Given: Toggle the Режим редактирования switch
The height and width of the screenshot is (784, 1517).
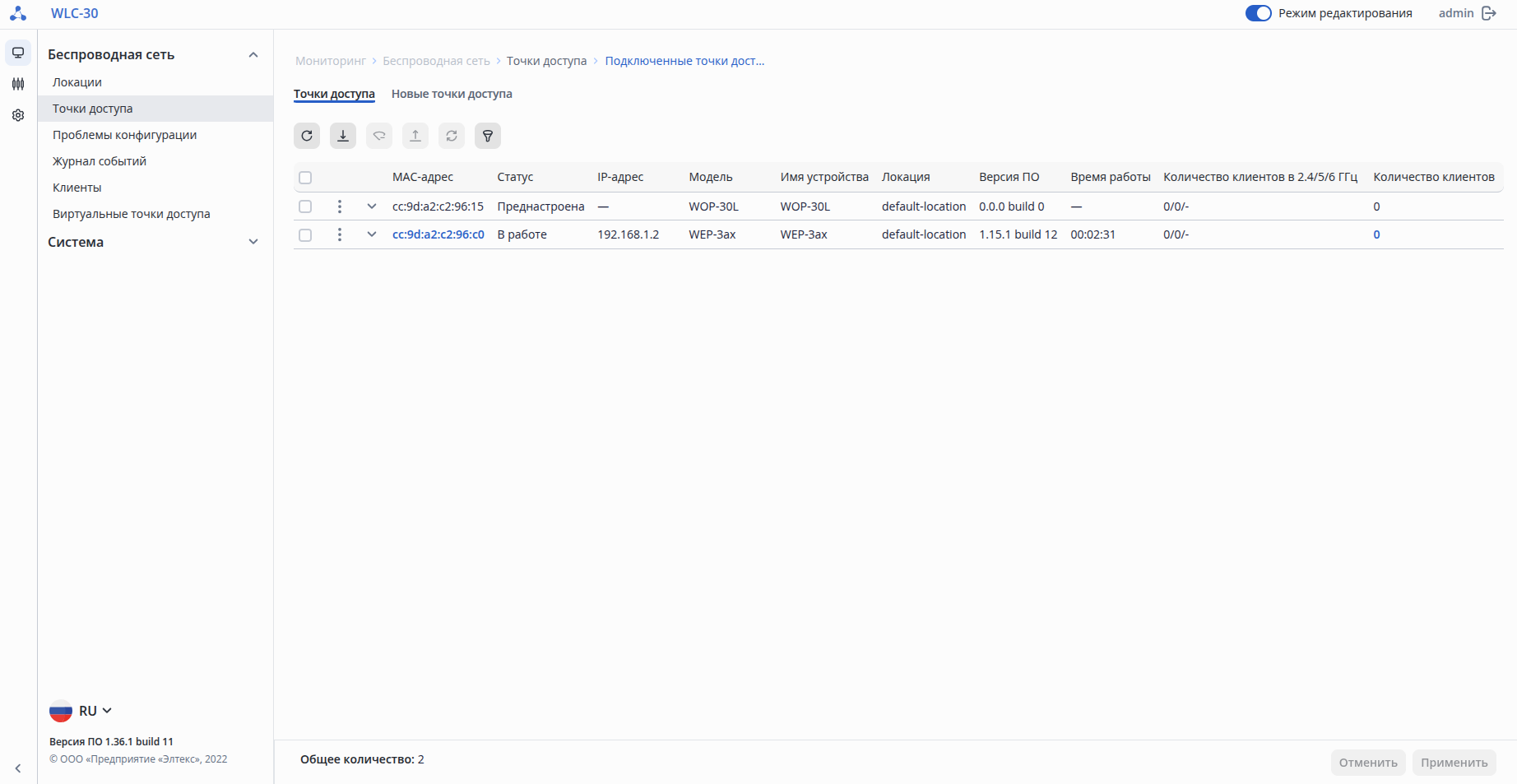Looking at the screenshot, I should [1258, 13].
